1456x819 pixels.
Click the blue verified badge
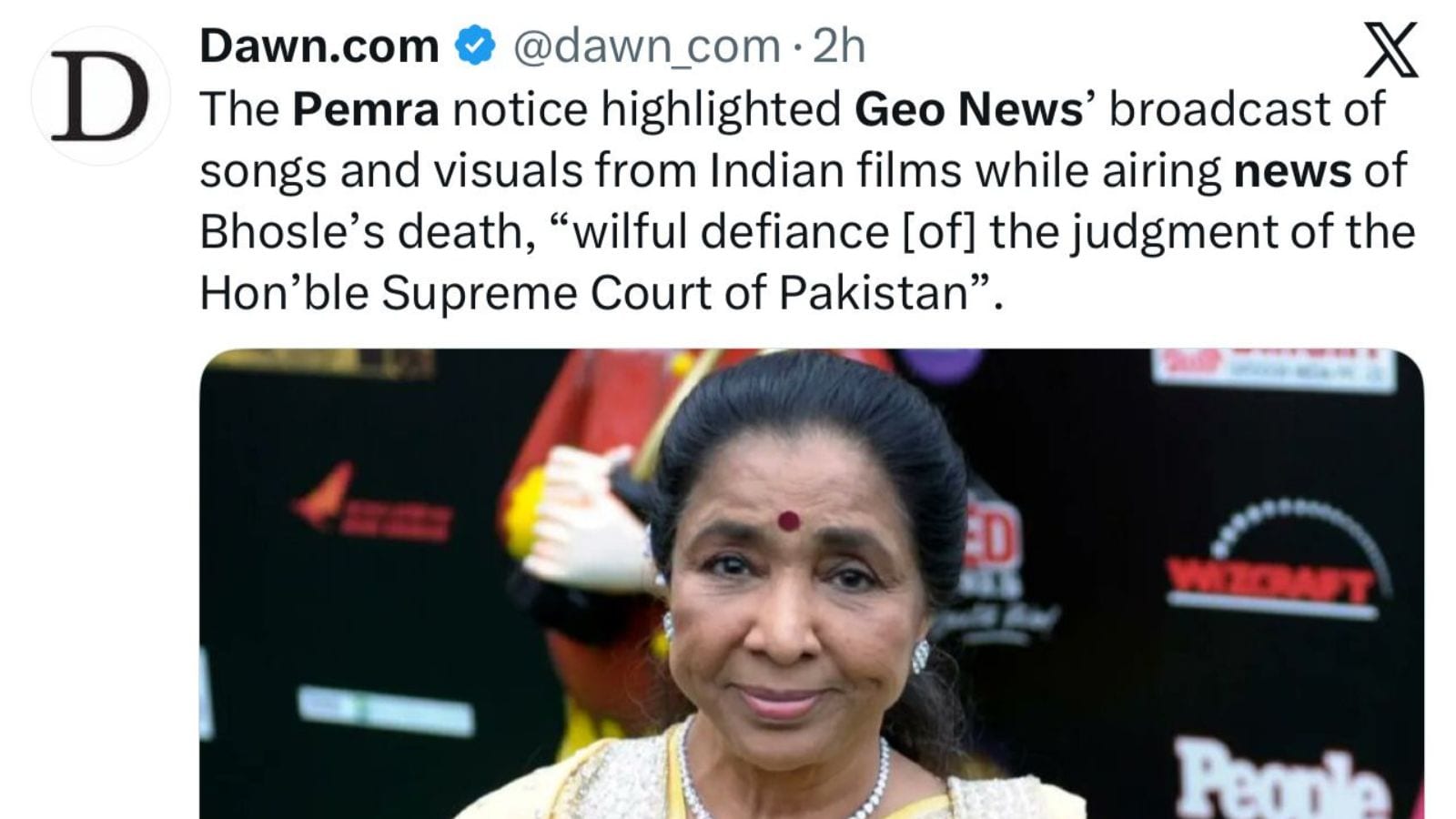pos(474,45)
